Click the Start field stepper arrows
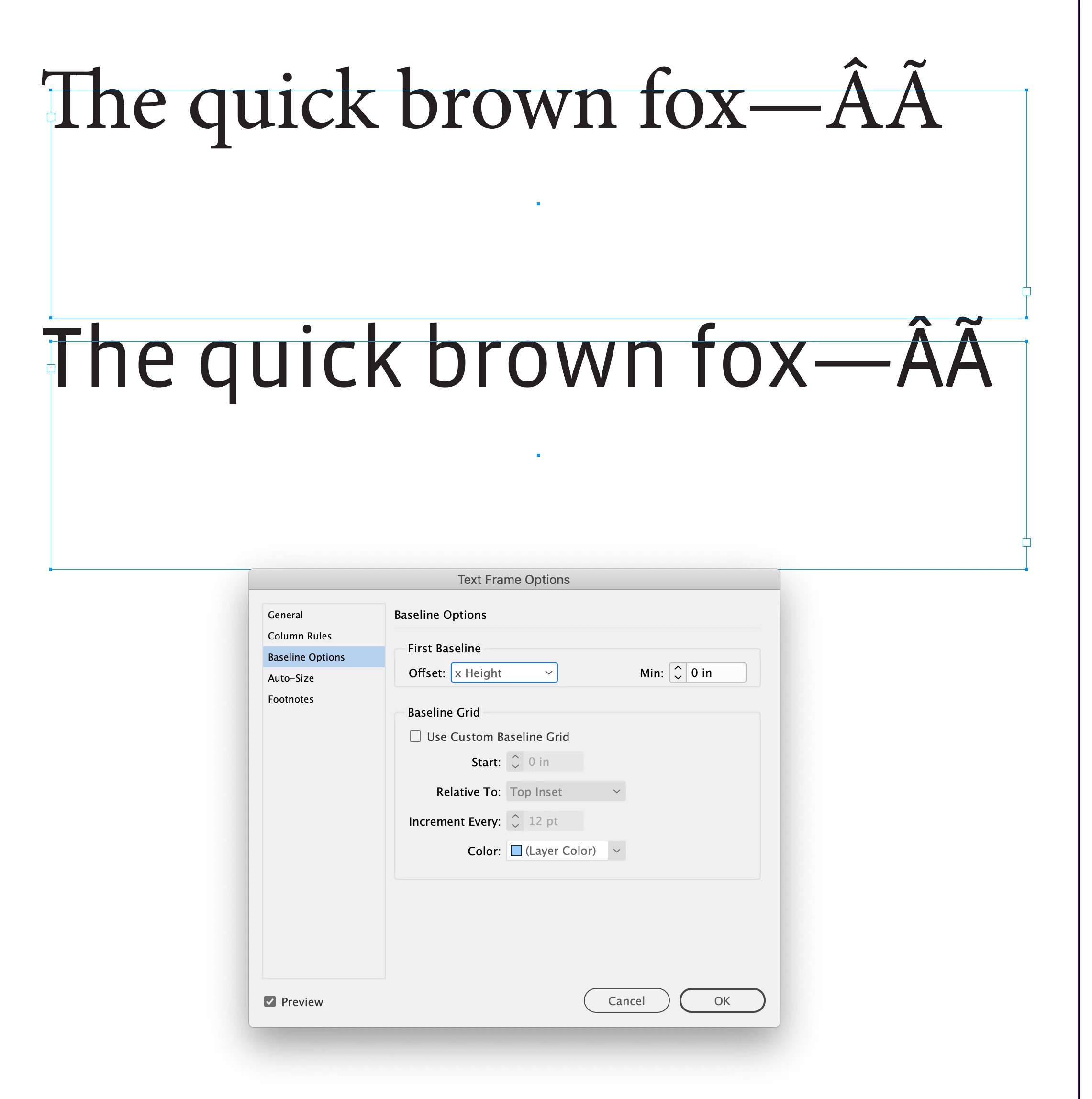The height and width of the screenshot is (1099, 1092). 515,762
